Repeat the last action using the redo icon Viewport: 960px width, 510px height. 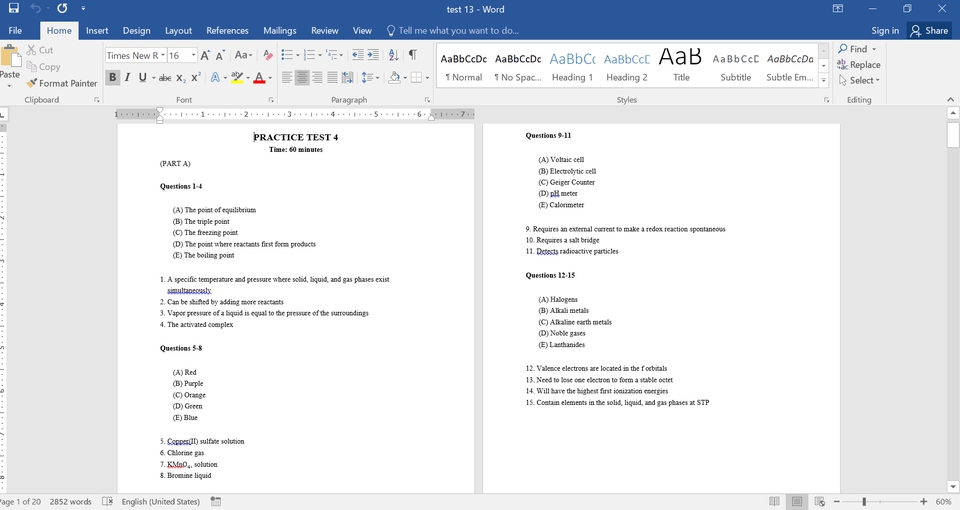(62, 9)
